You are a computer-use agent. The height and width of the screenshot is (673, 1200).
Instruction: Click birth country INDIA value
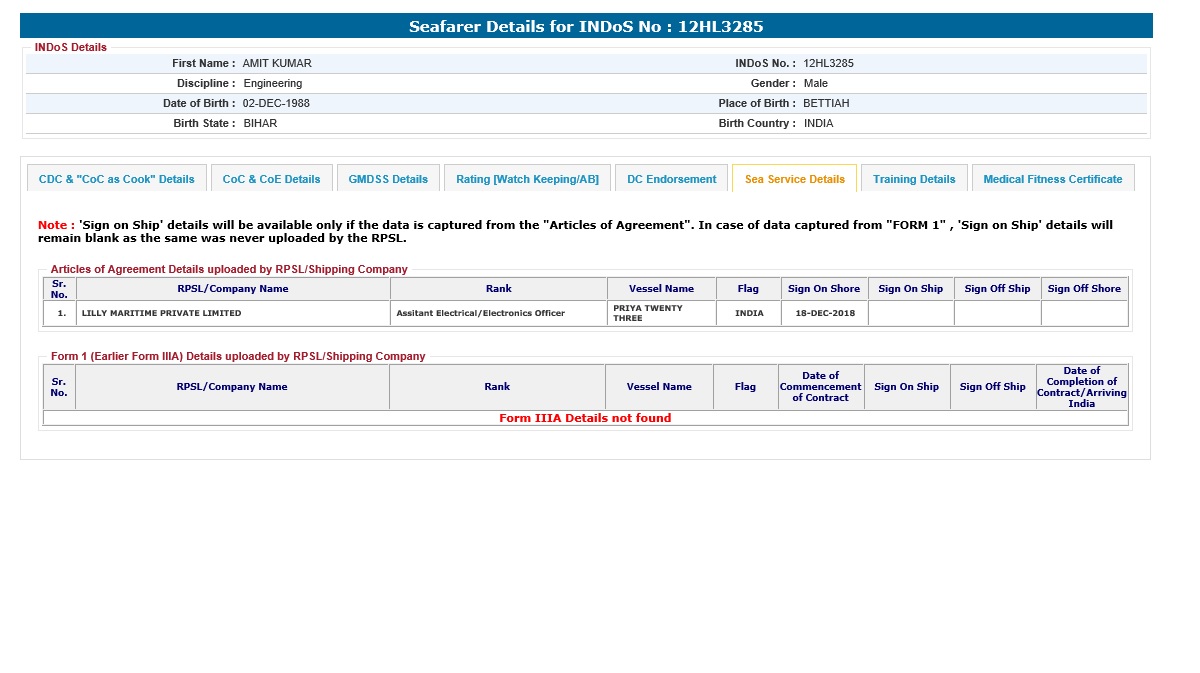click(818, 123)
